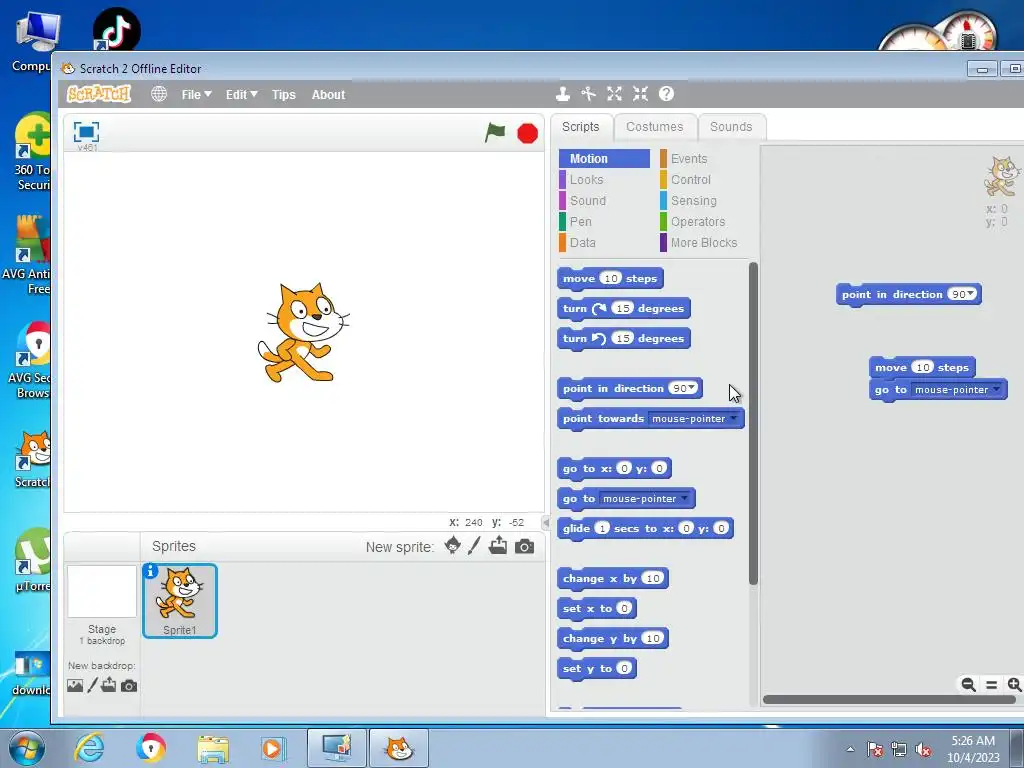Upload a backdrop from file
The height and width of the screenshot is (768, 1024).
click(x=109, y=685)
